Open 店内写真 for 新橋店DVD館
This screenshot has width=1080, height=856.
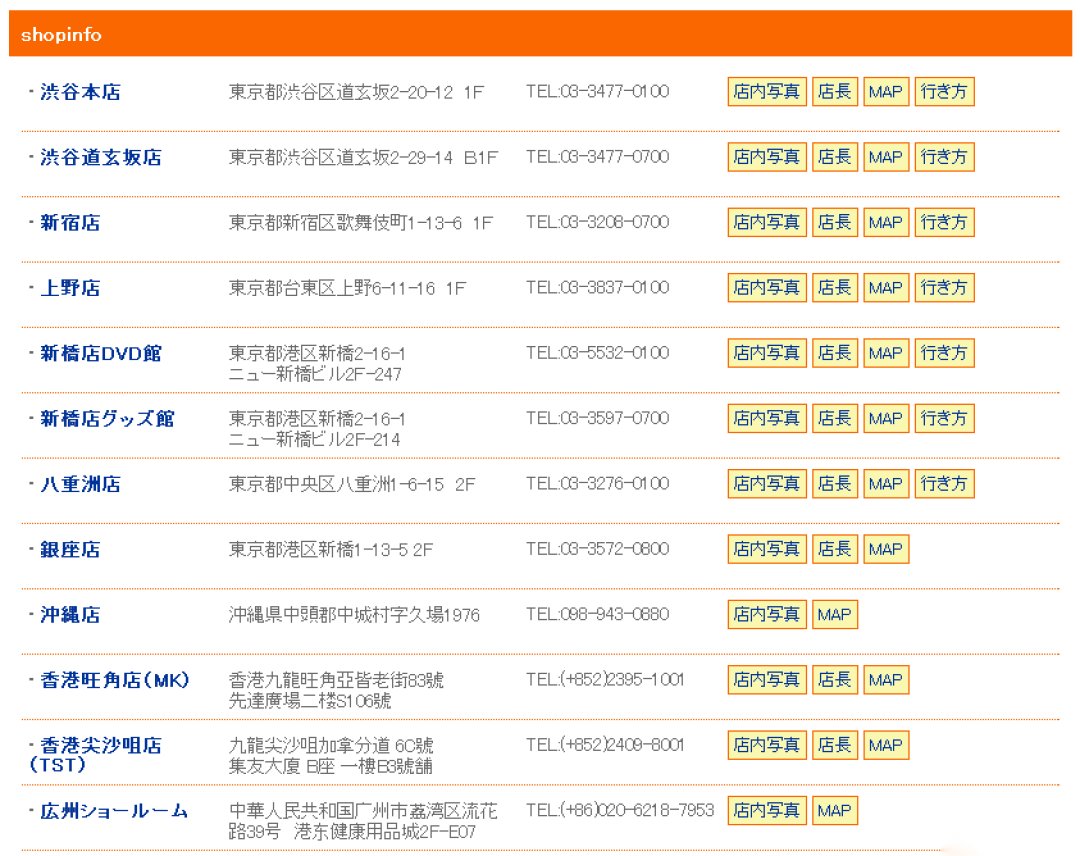tap(767, 353)
